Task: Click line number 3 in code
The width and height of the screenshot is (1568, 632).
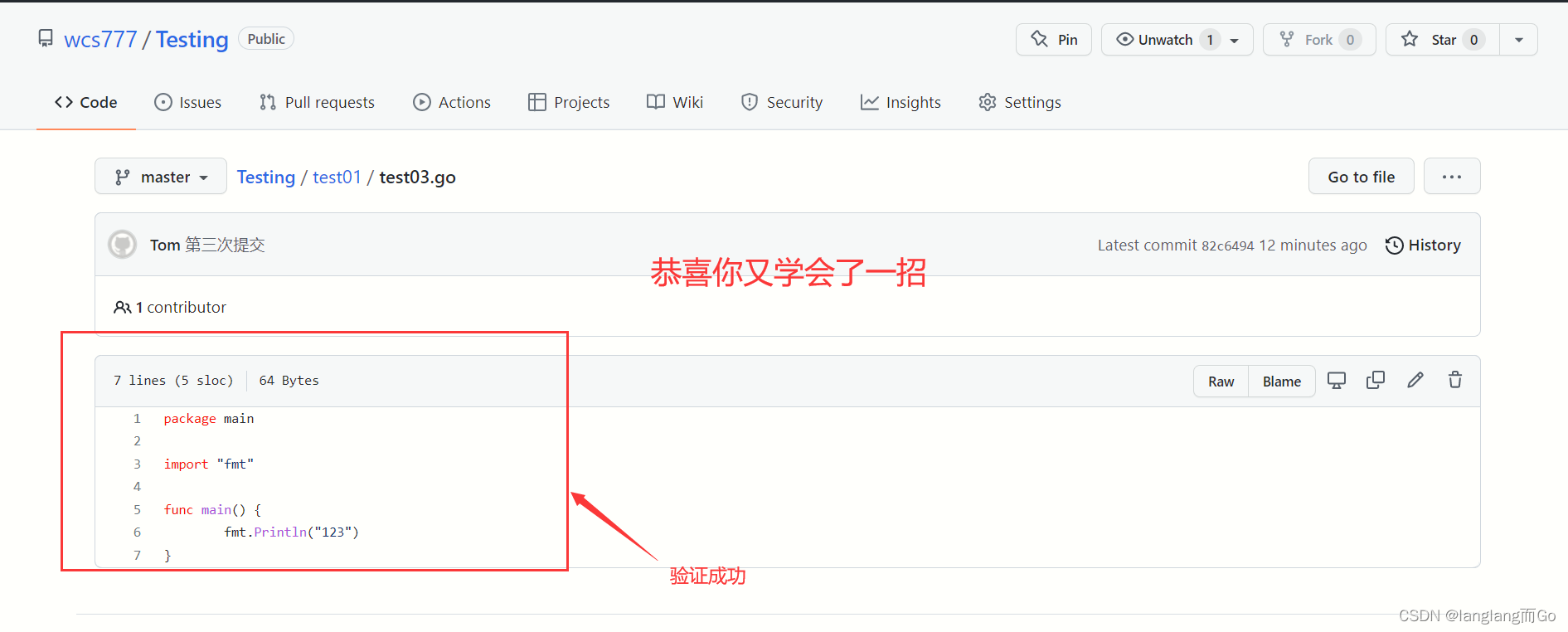Action: pos(137,464)
